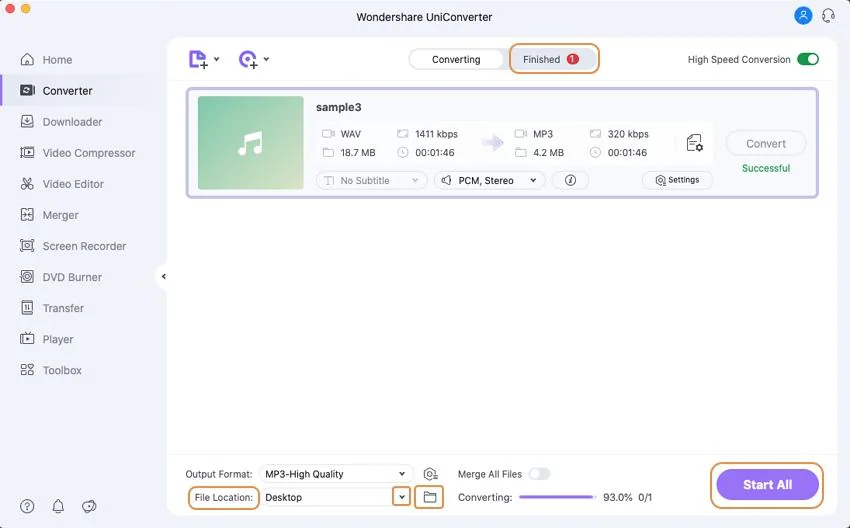The image size is (850, 528).
Task: Toggle High Speed Conversion switch
Action: click(808, 59)
